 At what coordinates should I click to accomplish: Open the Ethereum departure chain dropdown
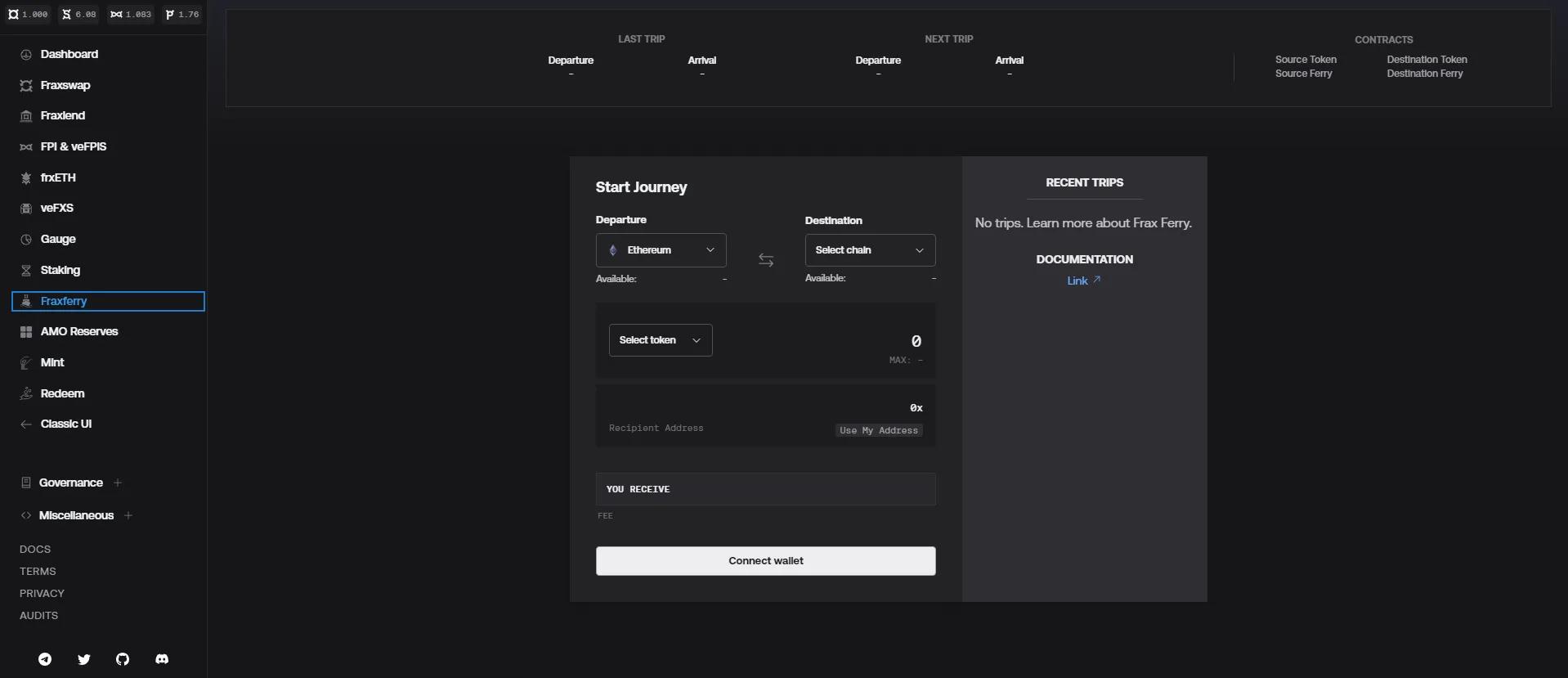661,250
